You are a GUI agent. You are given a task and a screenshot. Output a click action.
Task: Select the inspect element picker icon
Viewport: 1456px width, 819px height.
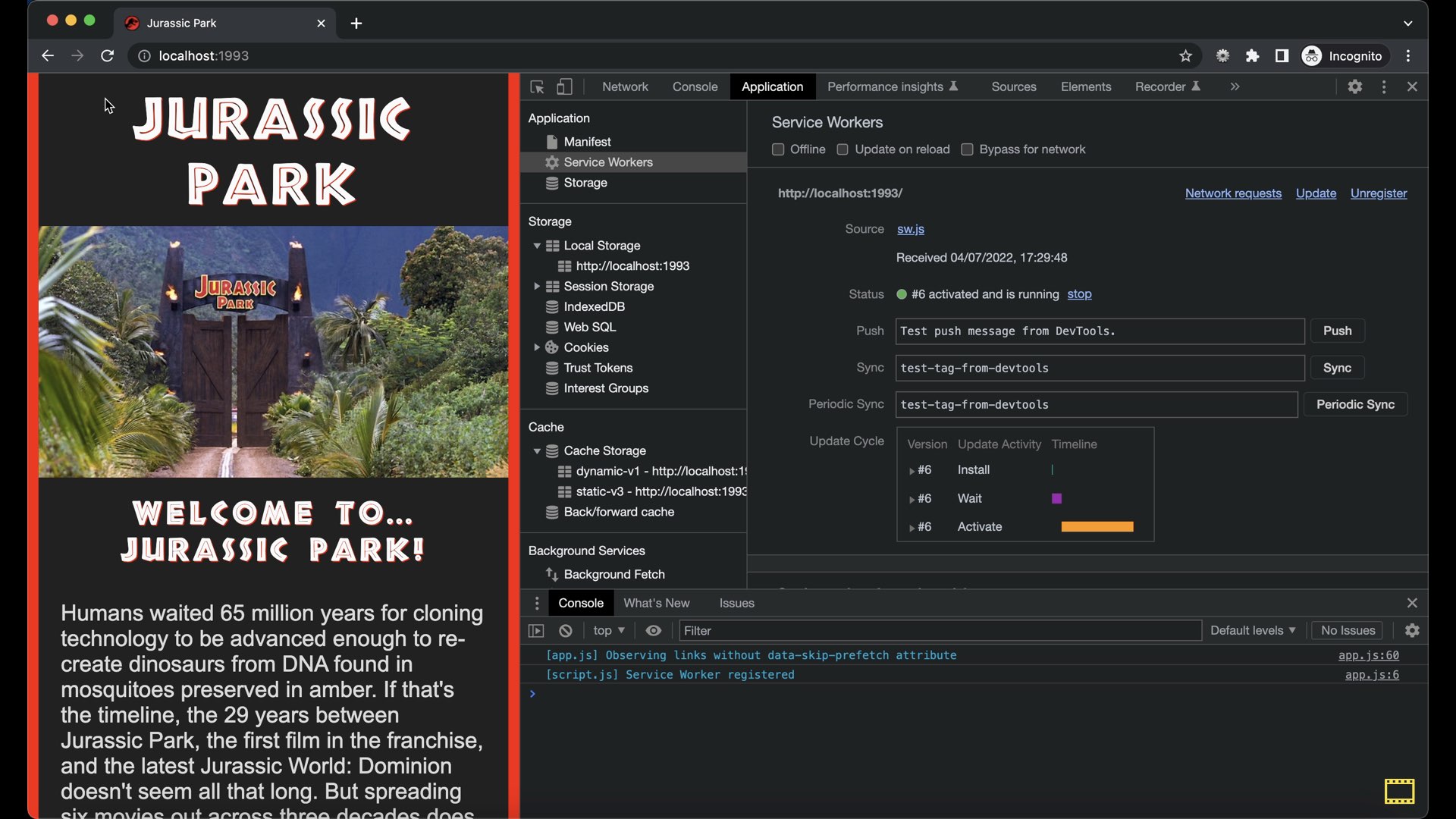coord(537,87)
